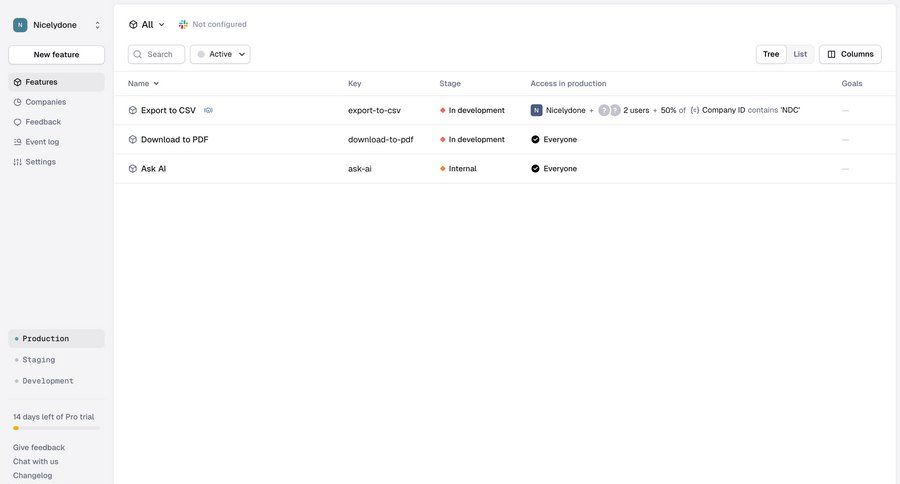Click the Columns layout icon
Screen dimensions: 900x484
(x=831, y=54)
